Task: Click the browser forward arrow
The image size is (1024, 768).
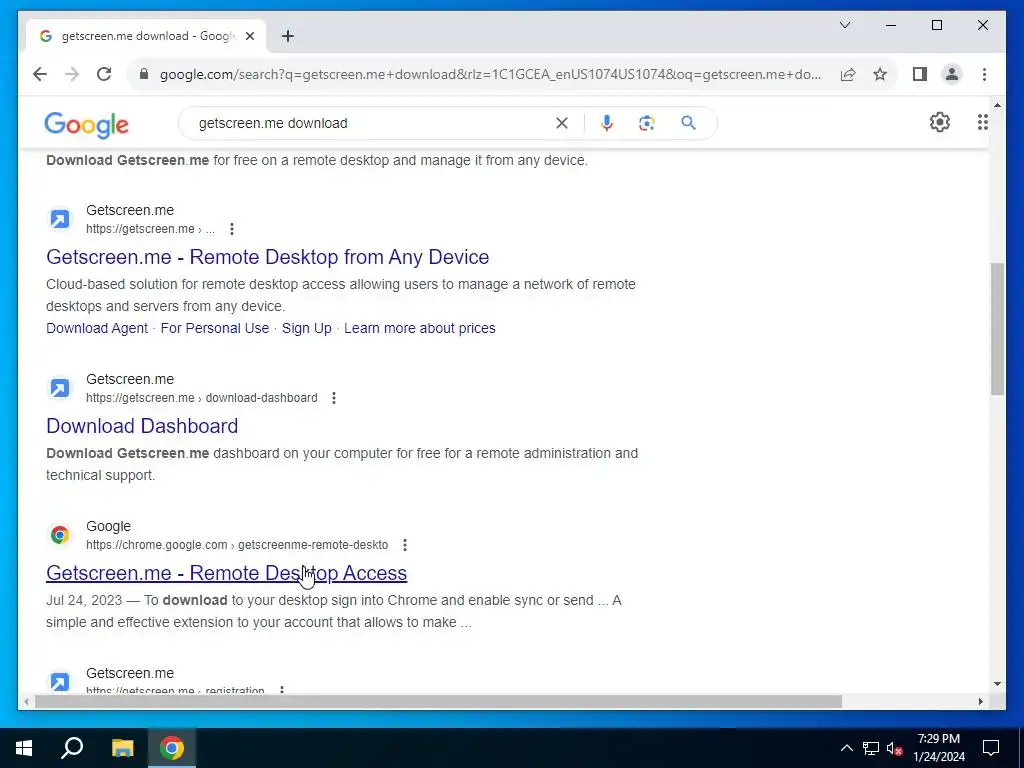Action: click(x=72, y=74)
